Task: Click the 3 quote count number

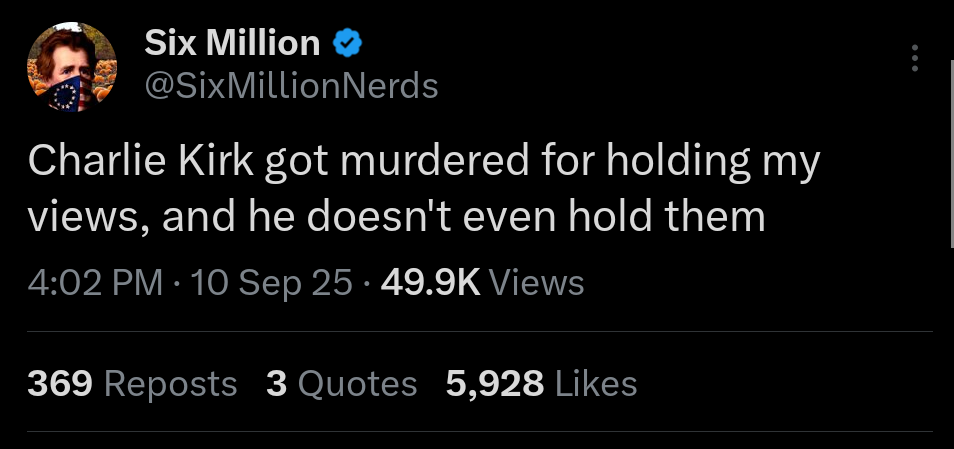Action: 276,383
